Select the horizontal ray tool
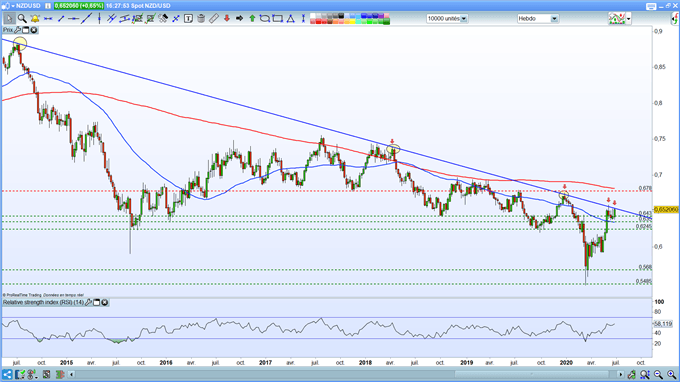Viewport: 680px width, 382px height. [74, 19]
